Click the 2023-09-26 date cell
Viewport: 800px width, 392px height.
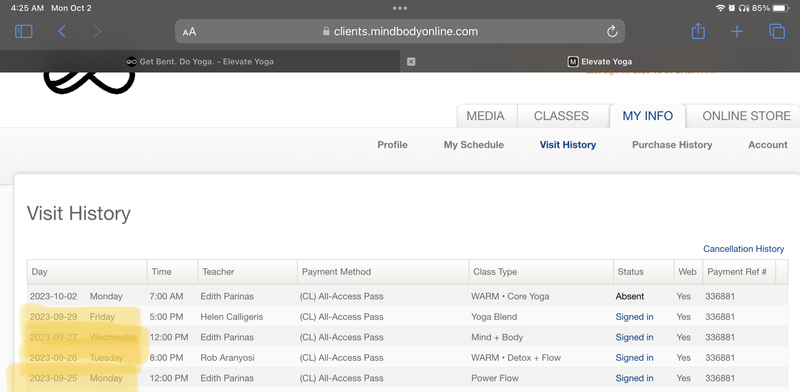54,358
